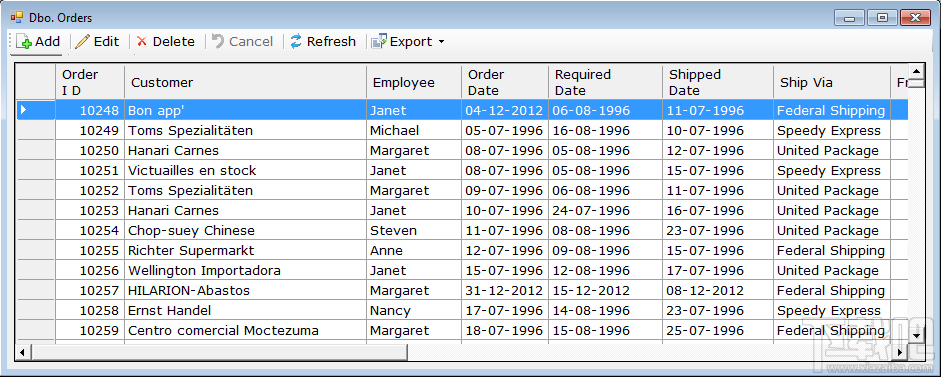This screenshot has width=942, height=378.
Task: Click the grayed-out Cancel toolbar button
Action: [243, 41]
